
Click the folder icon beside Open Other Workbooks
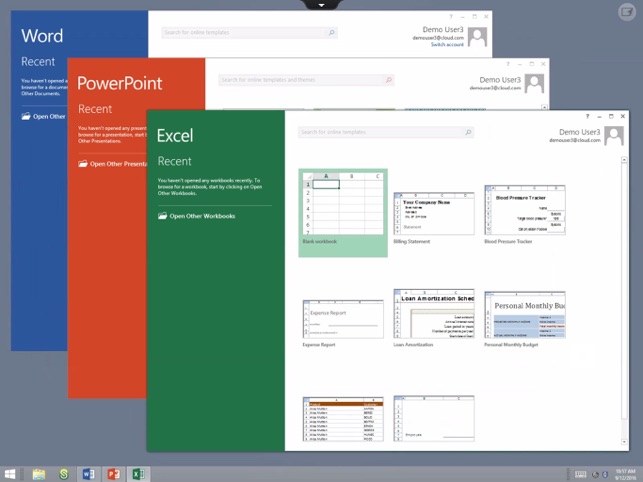[x=162, y=215]
